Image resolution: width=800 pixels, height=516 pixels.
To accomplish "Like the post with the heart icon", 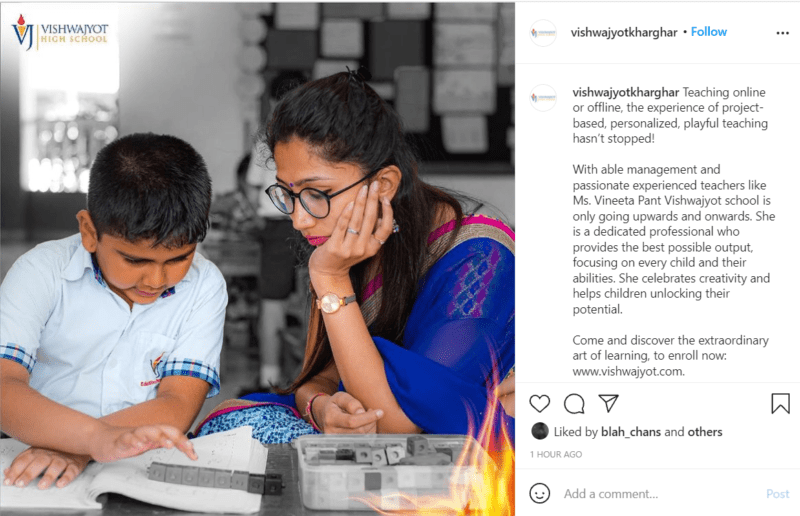I will (539, 404).
